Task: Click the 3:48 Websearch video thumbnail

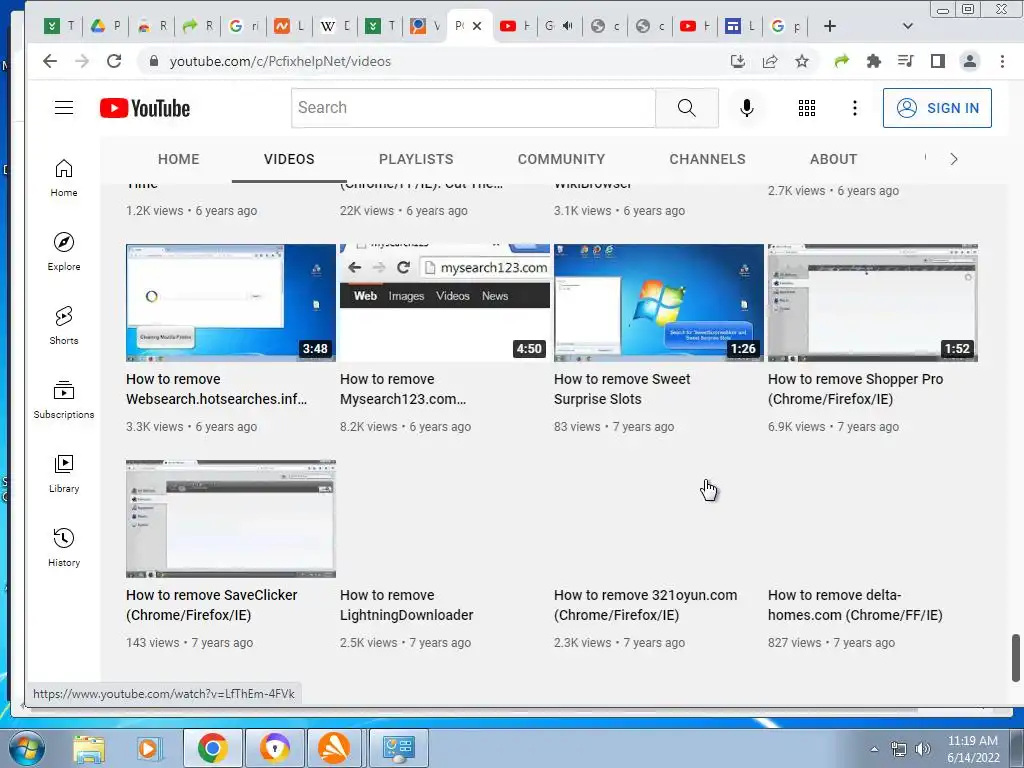Action: (231, 303)
